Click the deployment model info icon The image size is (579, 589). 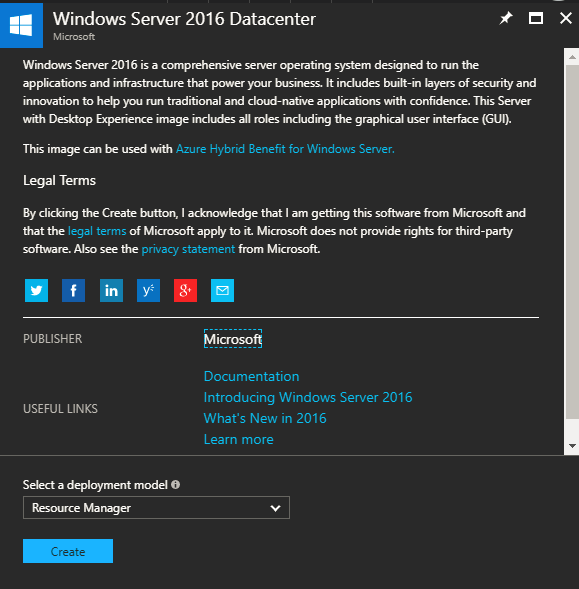[x=175, y=485]
